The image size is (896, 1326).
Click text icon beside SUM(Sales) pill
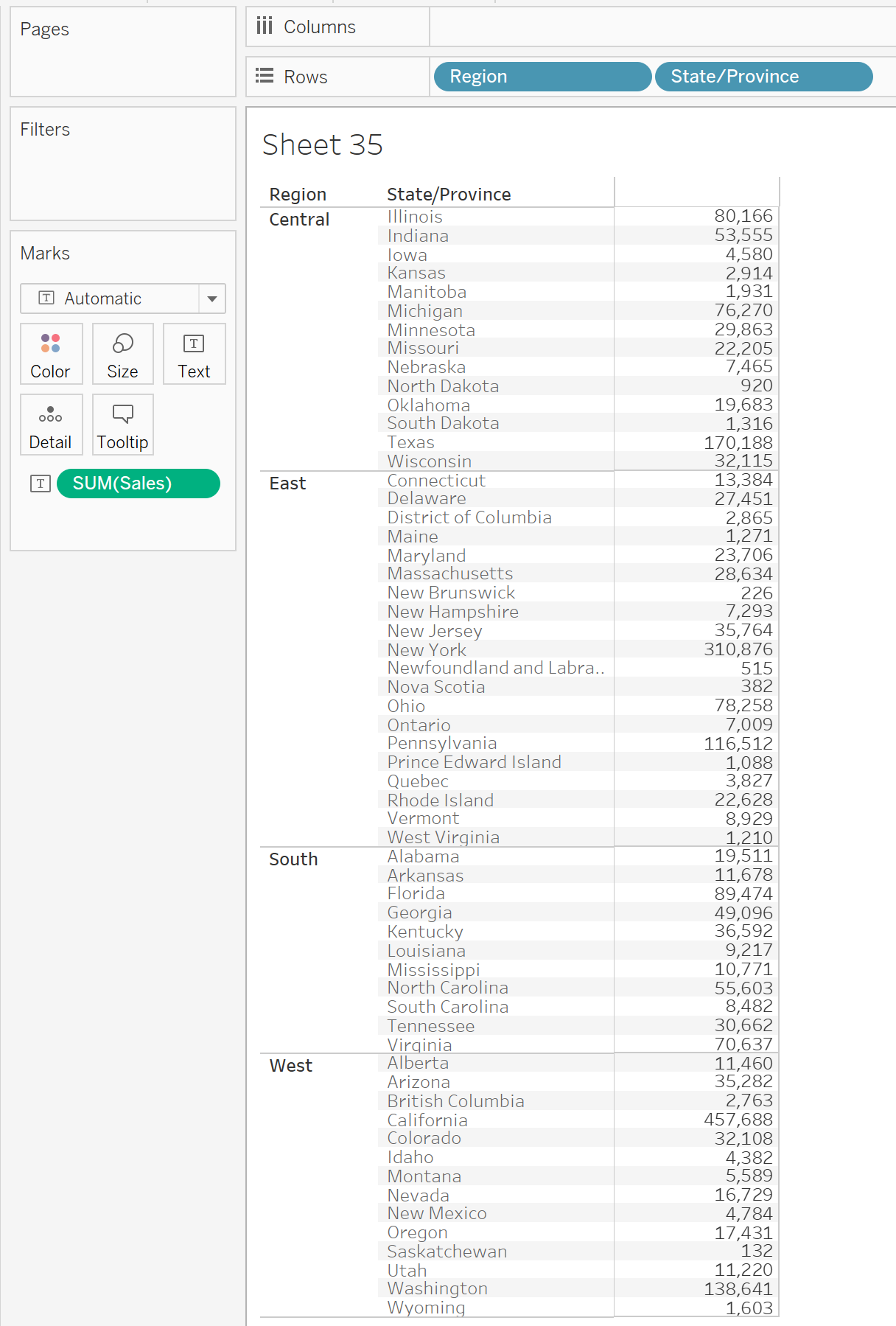pos(41,484)
